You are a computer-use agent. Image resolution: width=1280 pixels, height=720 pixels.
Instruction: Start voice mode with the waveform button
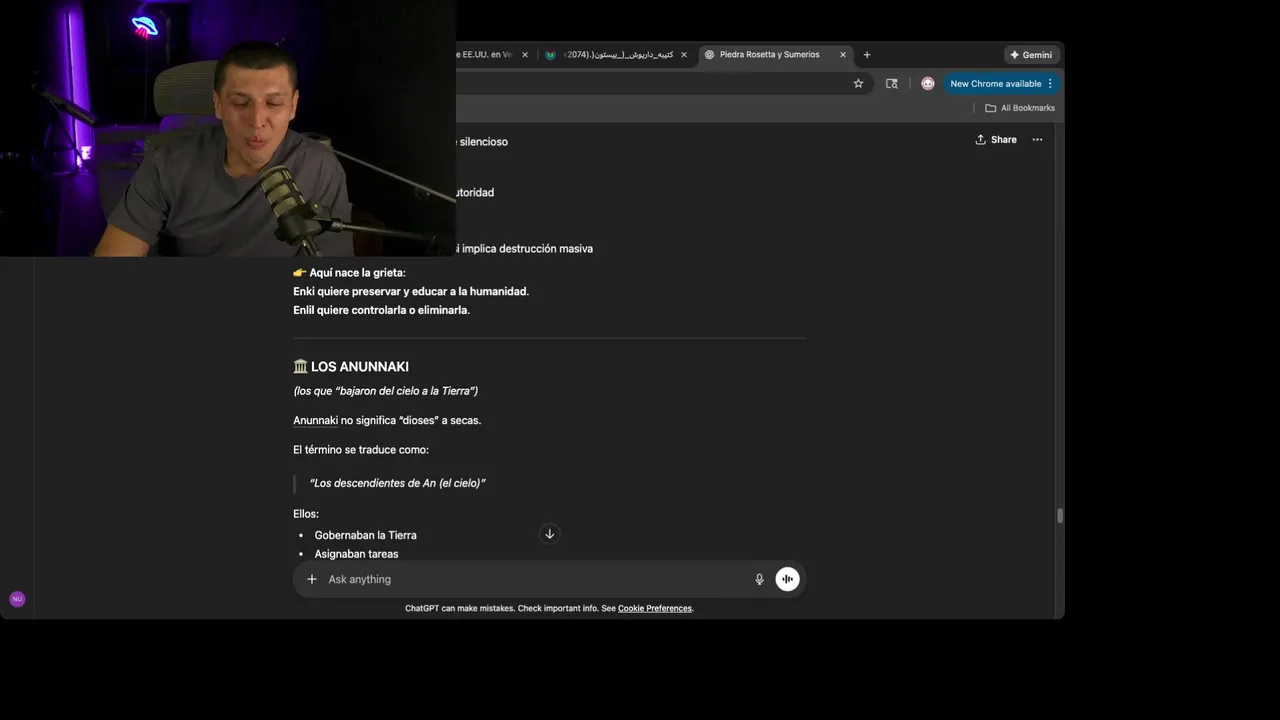tap(788, 579)
